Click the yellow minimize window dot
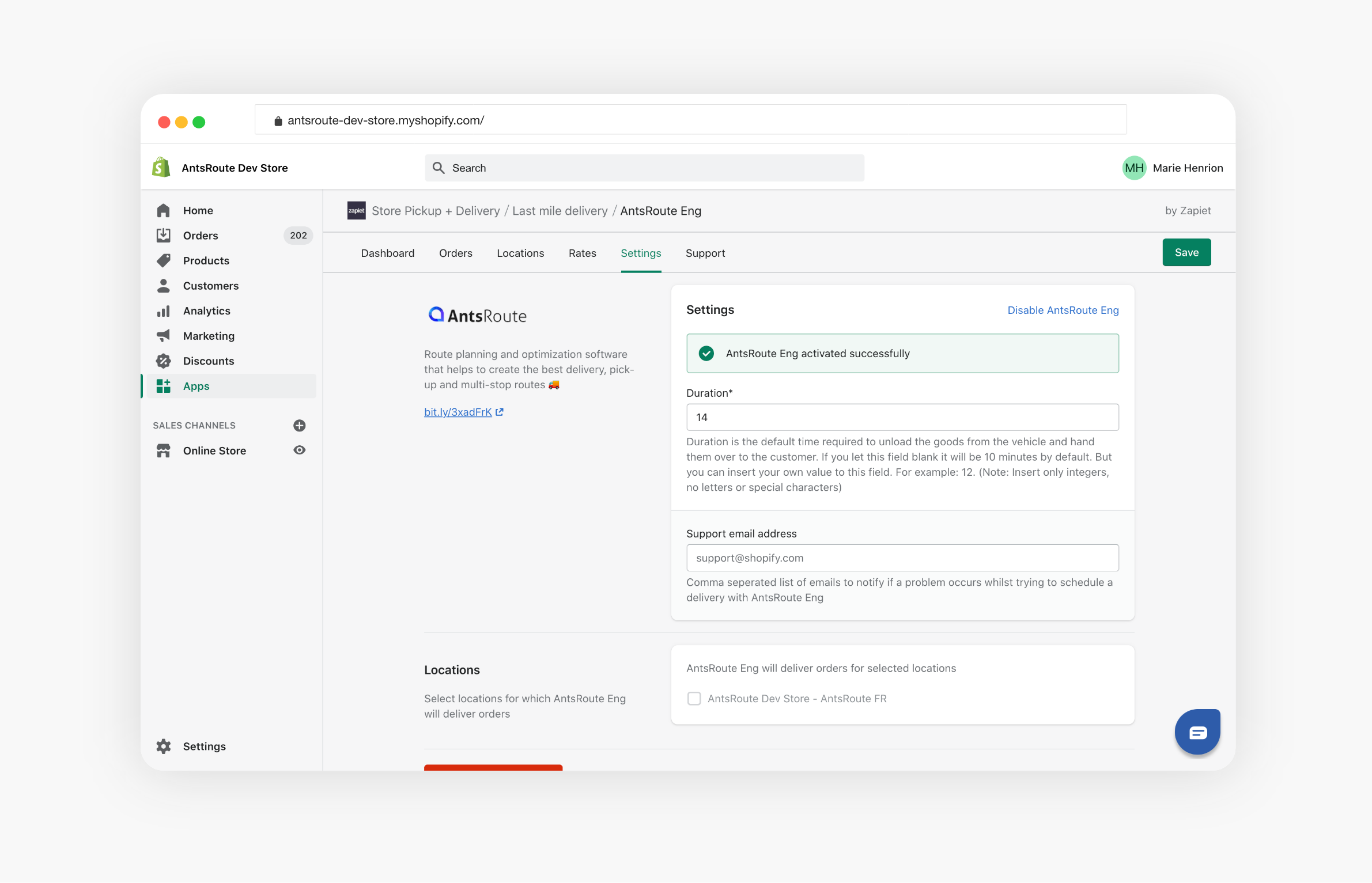This screenshot has width=1372, height=883. click(181, 122)
